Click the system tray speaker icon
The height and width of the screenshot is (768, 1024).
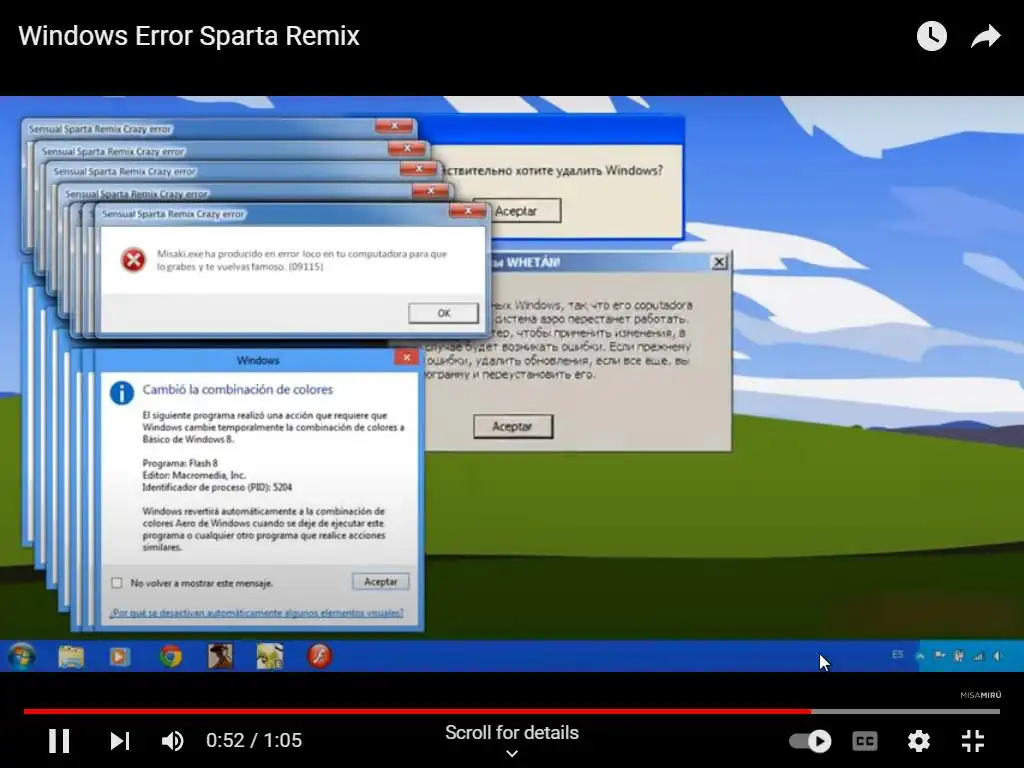997,656
